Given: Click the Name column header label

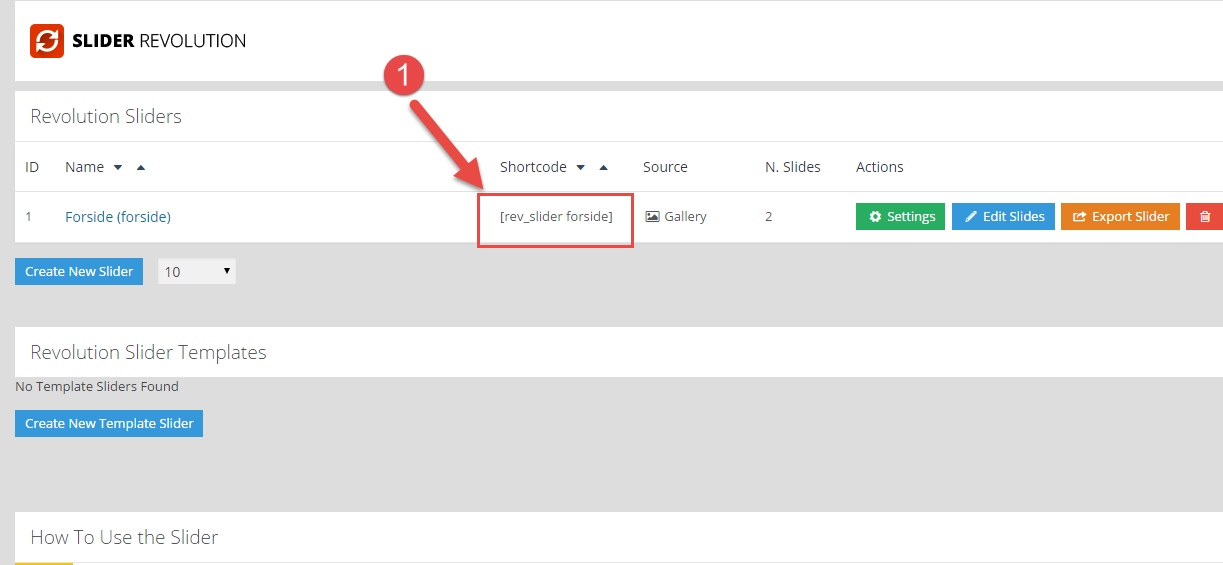Looking at the screenshot, I should [x=84, y=167].
